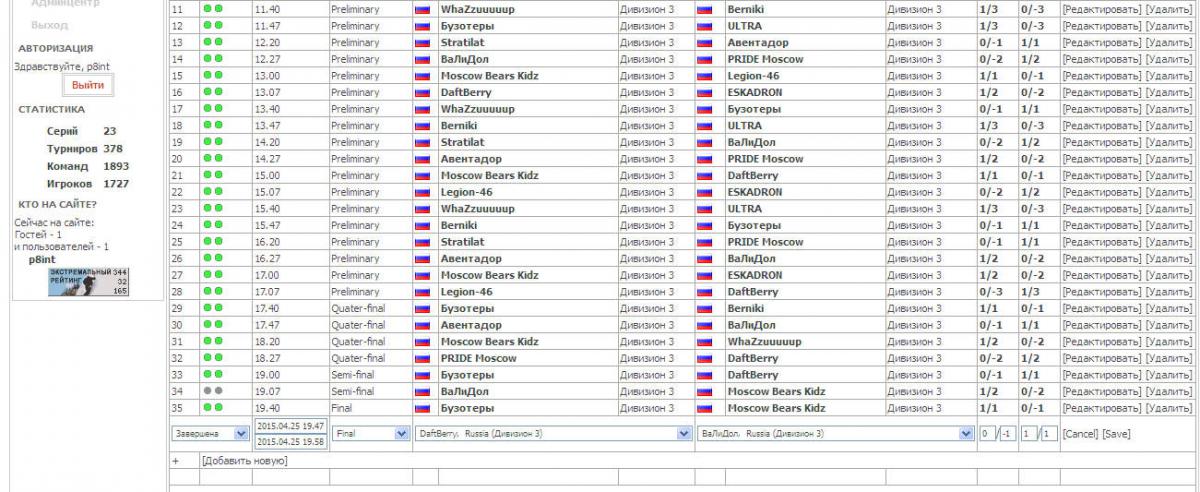Click Редактировать in row 11

click(x=1101, y=9)
